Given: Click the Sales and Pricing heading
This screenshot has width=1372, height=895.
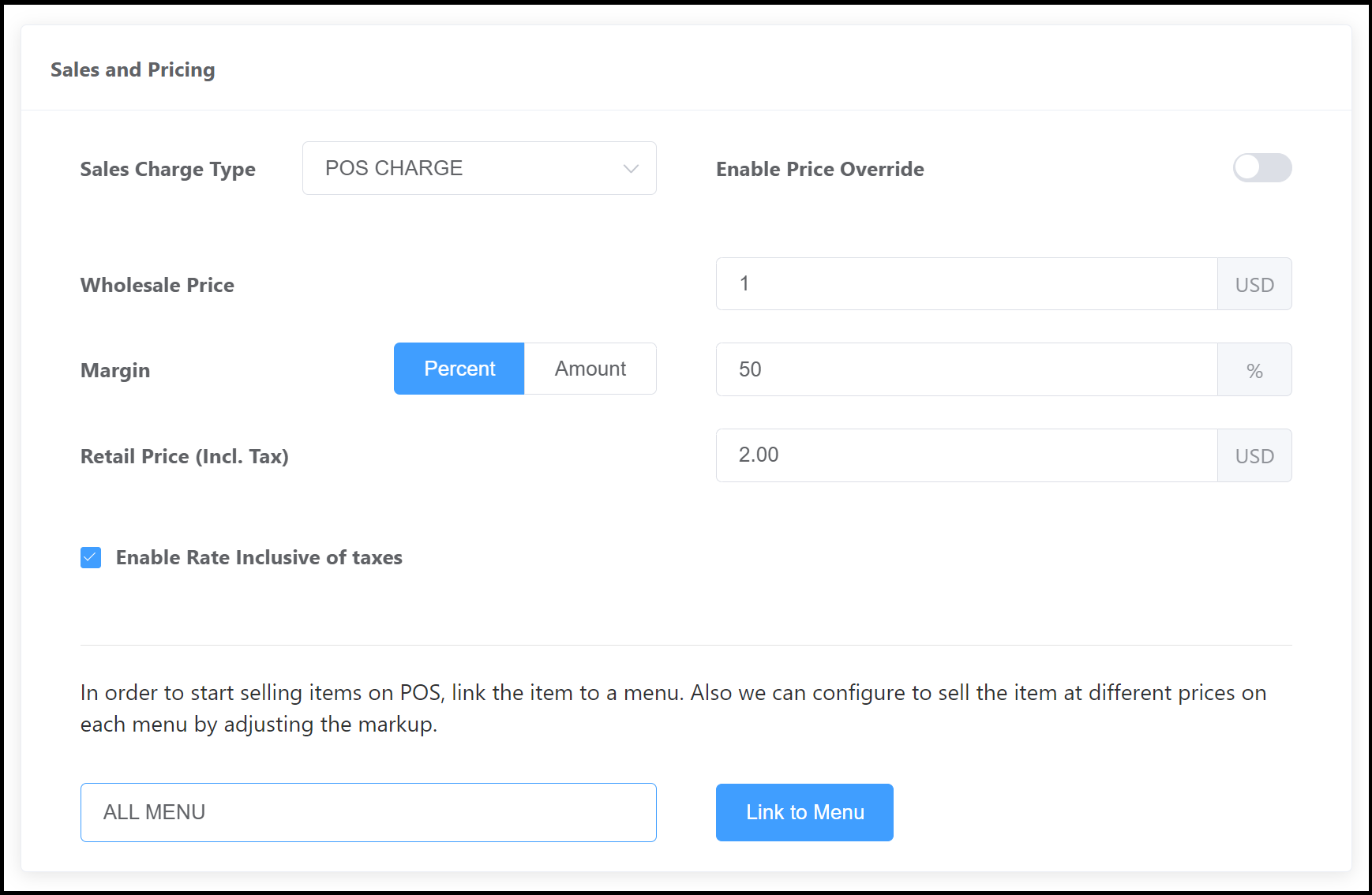Looking at the screenshot, I should click(133, 69).
